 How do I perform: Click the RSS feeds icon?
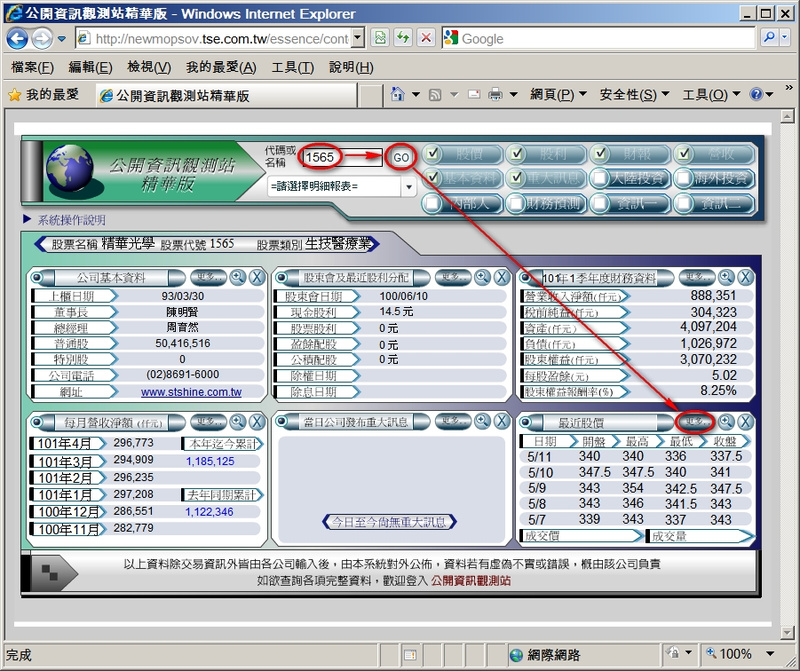435,94
